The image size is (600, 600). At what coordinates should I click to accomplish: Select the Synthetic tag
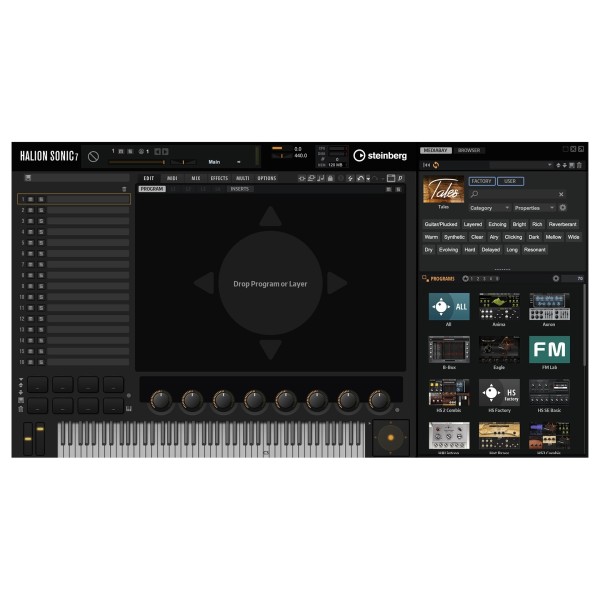point(455,237)
